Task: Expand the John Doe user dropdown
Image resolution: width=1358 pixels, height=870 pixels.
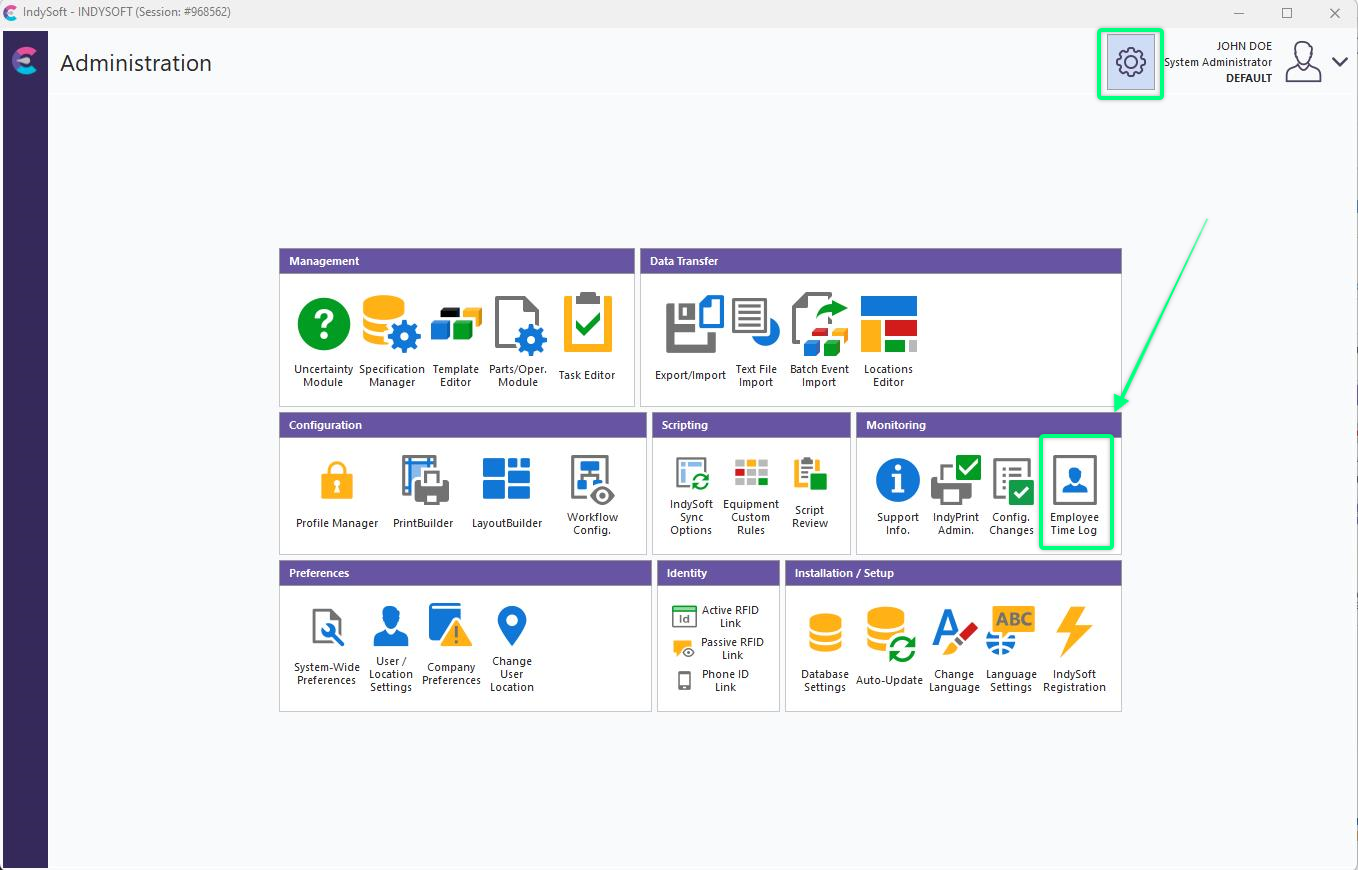Action: (x=1340, y=62)
